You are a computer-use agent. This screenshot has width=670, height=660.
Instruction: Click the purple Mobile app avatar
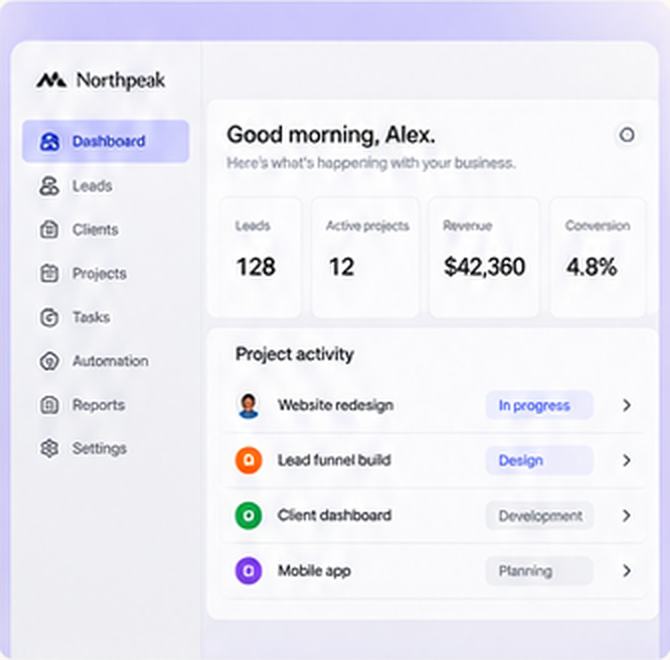[x=248, y=571]
